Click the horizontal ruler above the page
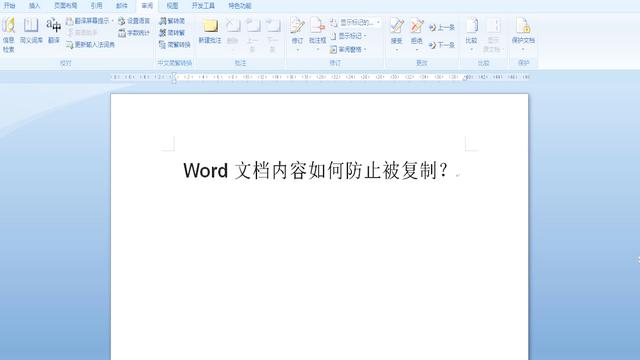Screen dimensions: 640x360 320,77
